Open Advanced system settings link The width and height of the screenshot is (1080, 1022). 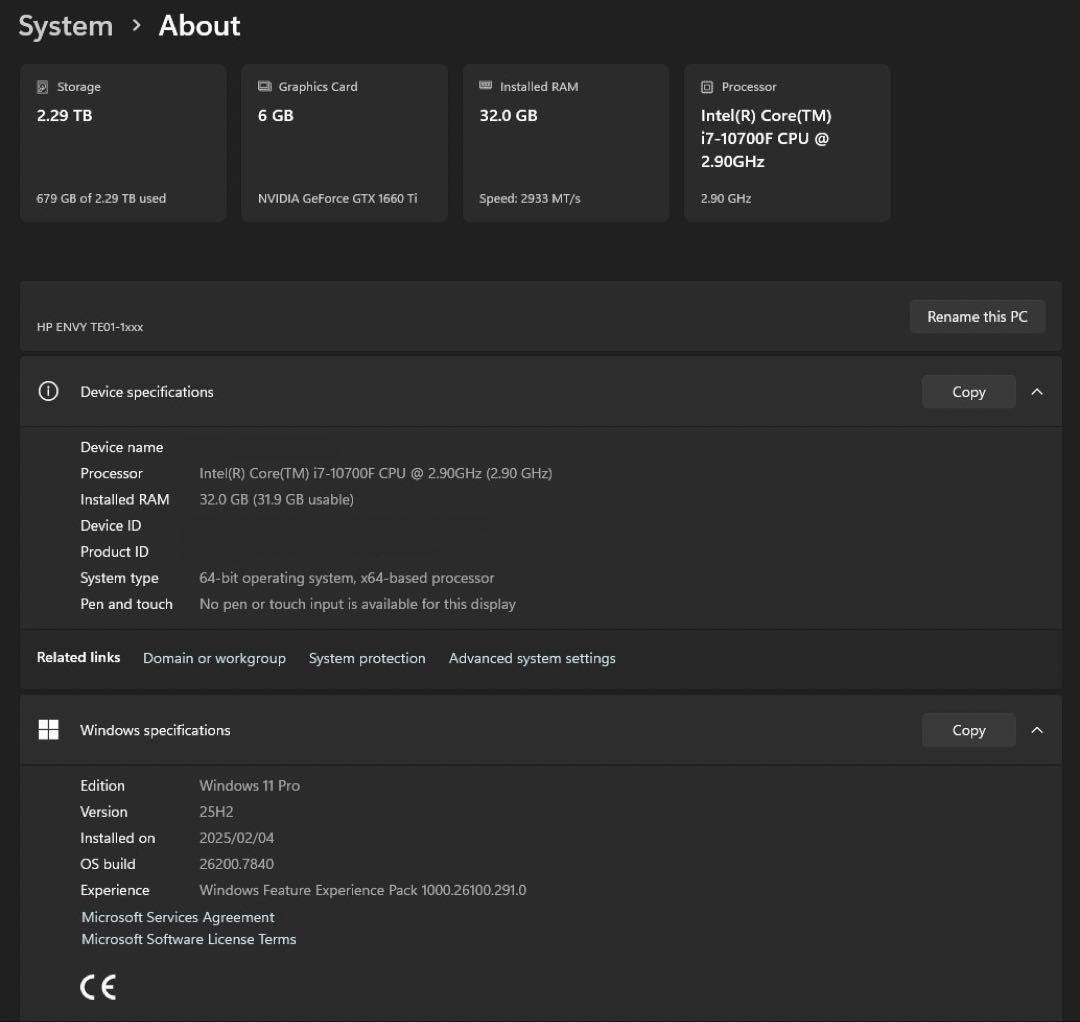(532, 658)
